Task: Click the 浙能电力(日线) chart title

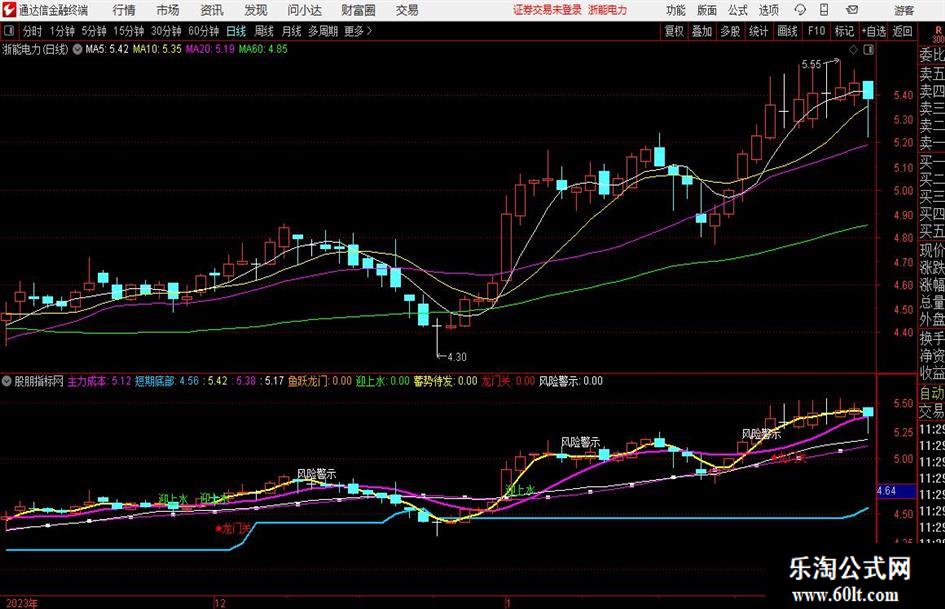Action: point(36,49)
